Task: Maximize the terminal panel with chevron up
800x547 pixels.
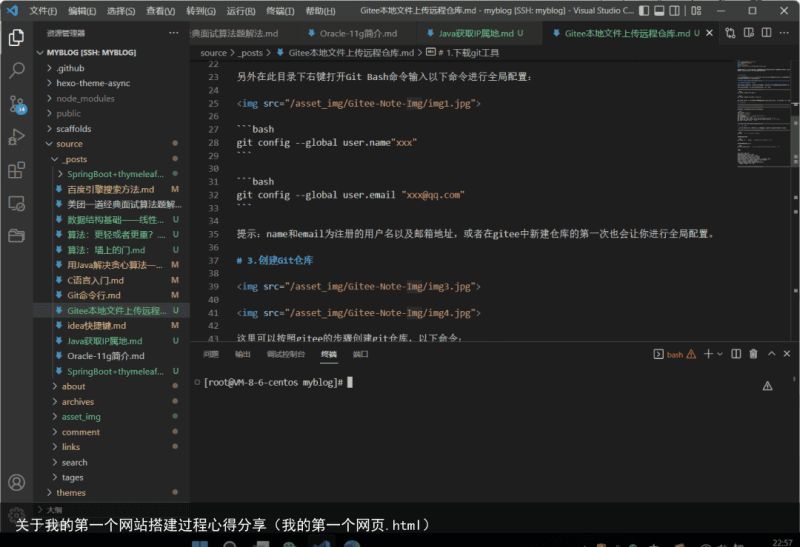Action: [771, 354]
